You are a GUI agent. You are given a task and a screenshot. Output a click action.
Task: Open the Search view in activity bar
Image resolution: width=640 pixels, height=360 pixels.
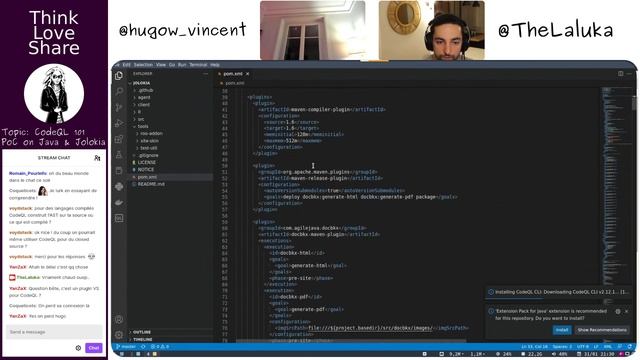tap(119, 91)
